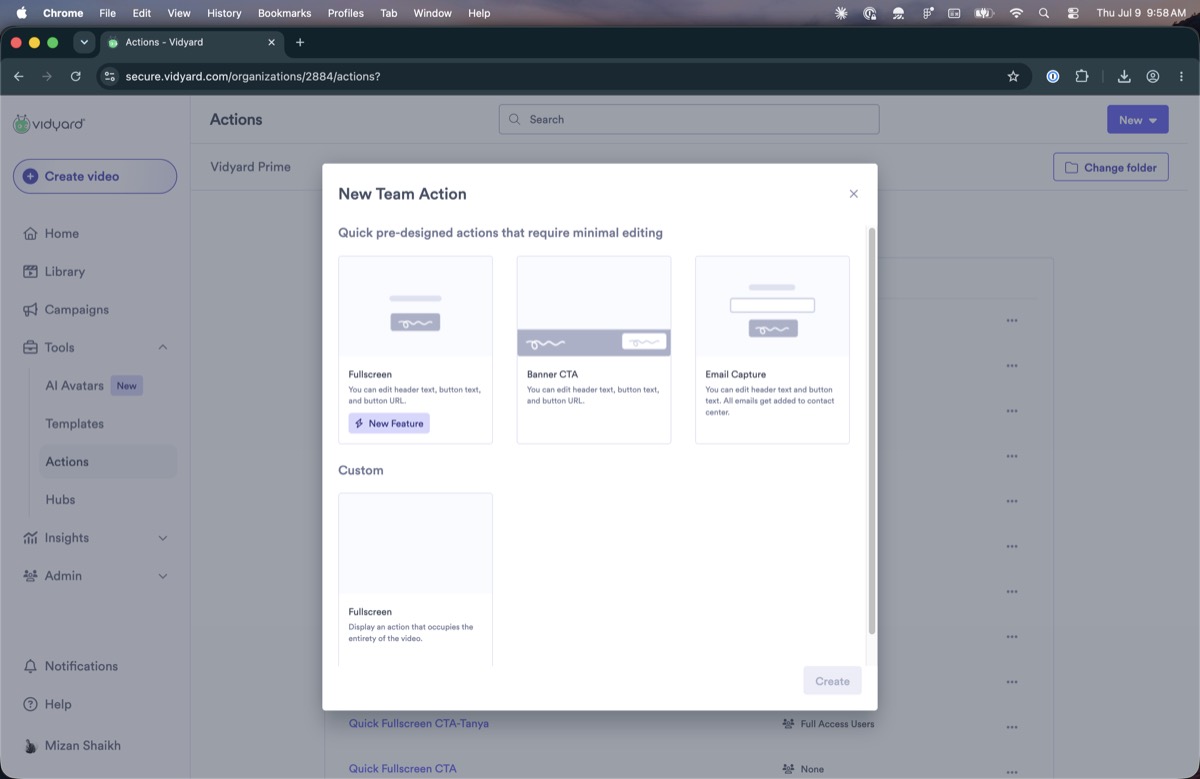Open the Quick Fullscreen CTA link

(x=402, y=769)
